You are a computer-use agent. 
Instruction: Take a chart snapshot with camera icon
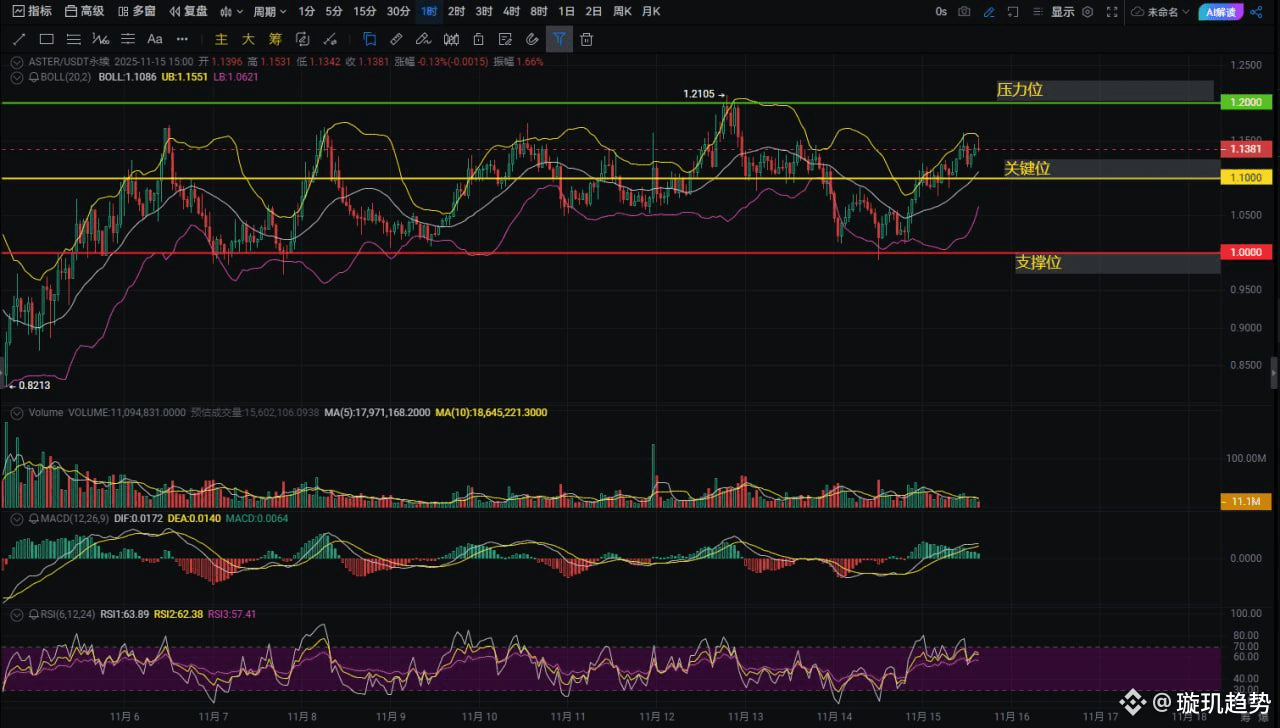click(964, 12)
